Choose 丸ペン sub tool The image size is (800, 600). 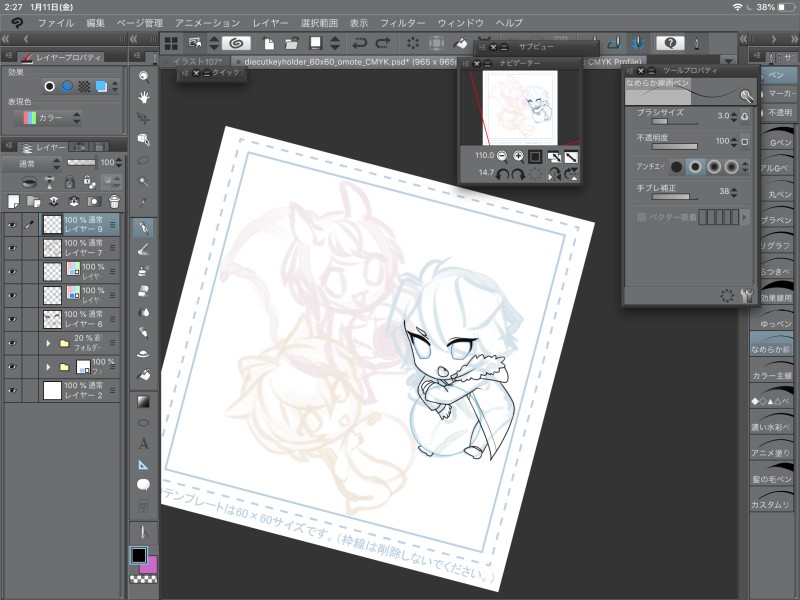tap(776, 190)
